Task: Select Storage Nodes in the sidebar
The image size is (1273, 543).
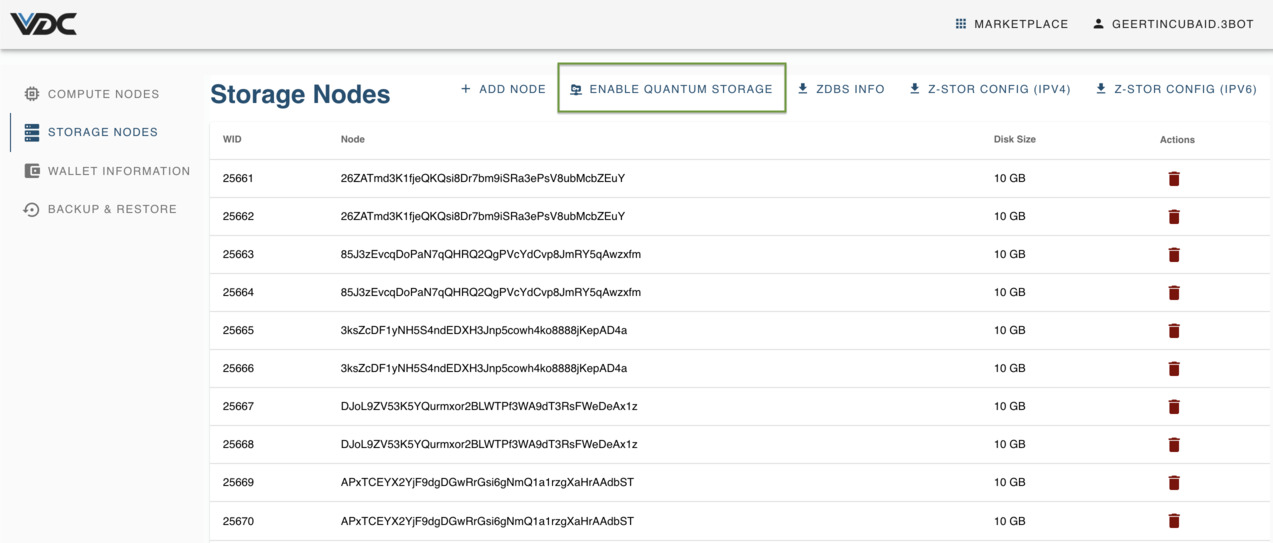Action: (x=91, y=132)
